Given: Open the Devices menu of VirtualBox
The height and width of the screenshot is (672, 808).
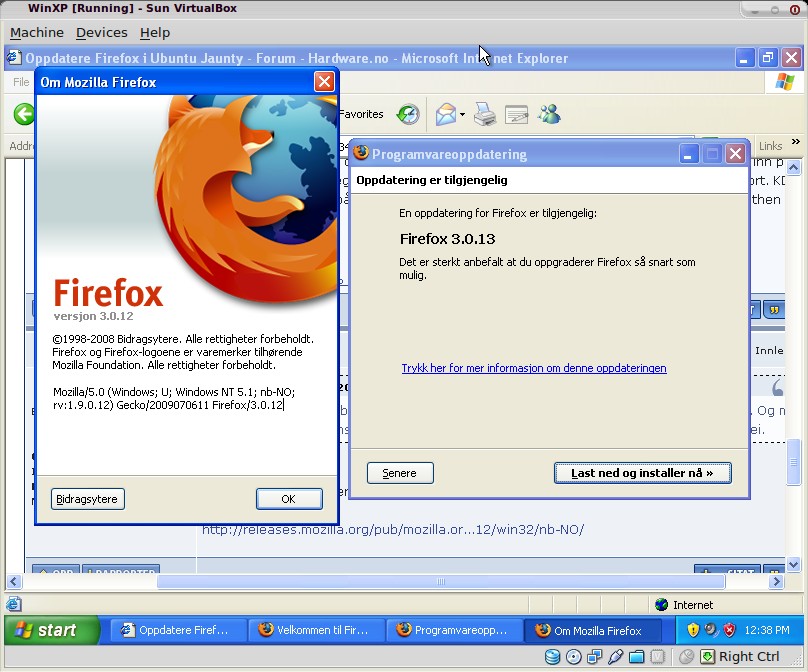Looking at the screenshot, I should (102, 32).
